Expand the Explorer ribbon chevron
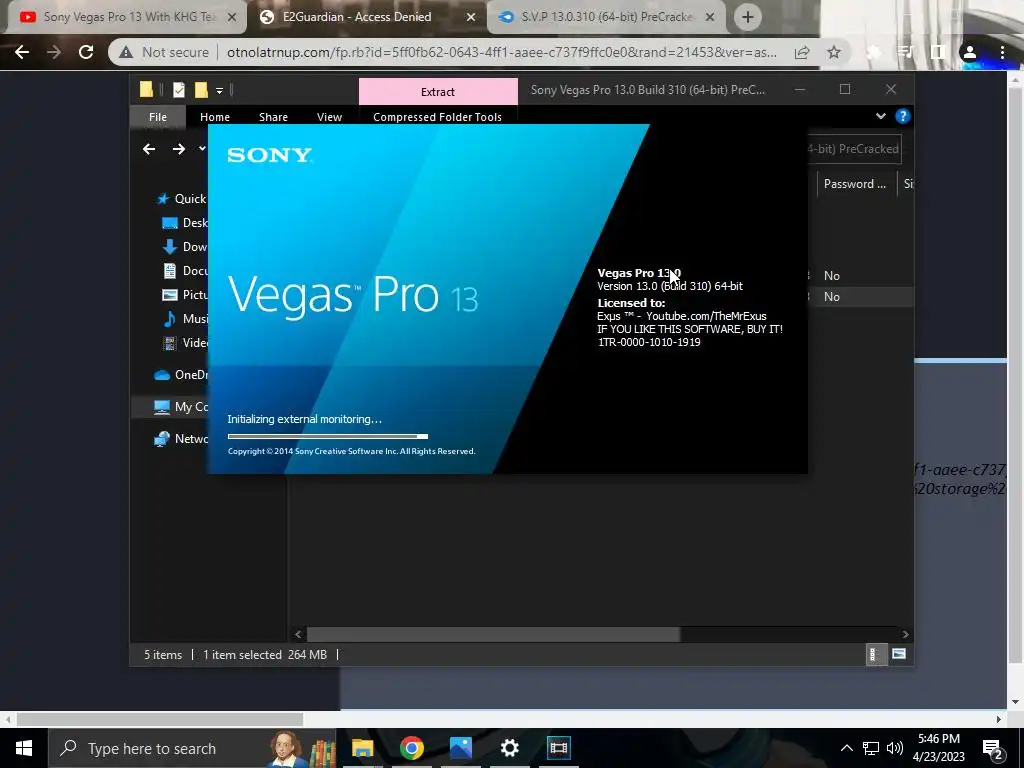This screenshot has height=768, width=1024. click(880, 116)
